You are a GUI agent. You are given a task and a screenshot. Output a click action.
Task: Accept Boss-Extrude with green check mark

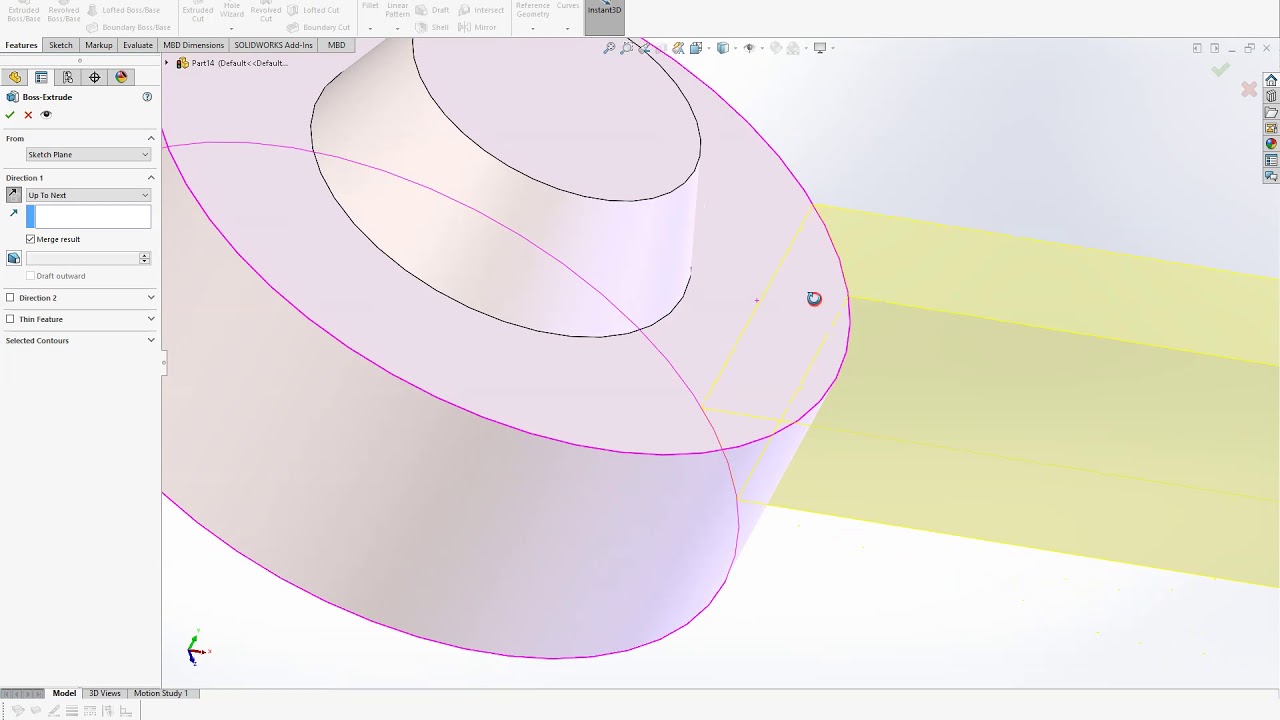[10, 115]
